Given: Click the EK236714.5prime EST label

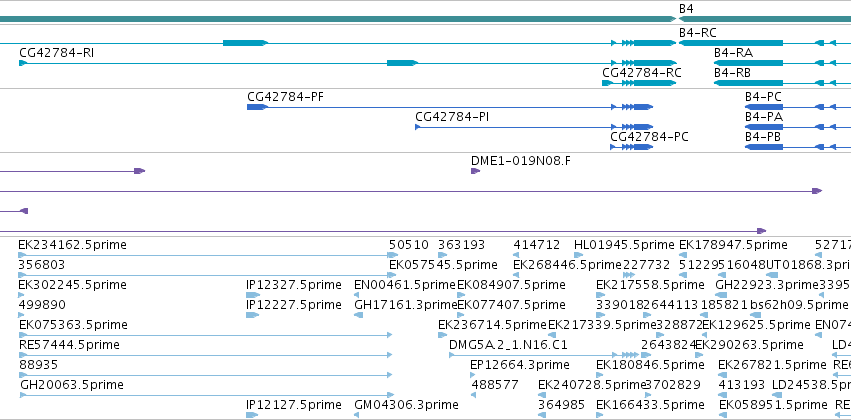Looking at the screenshot, I should 492,324.
